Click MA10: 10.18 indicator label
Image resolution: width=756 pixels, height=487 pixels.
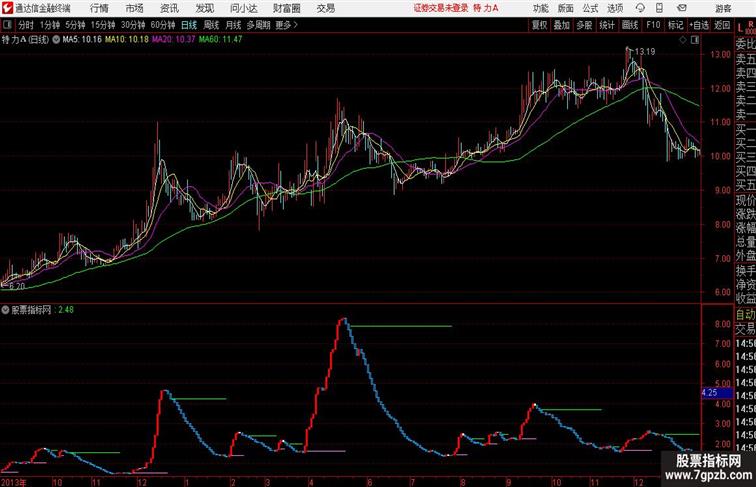(127, 40)
